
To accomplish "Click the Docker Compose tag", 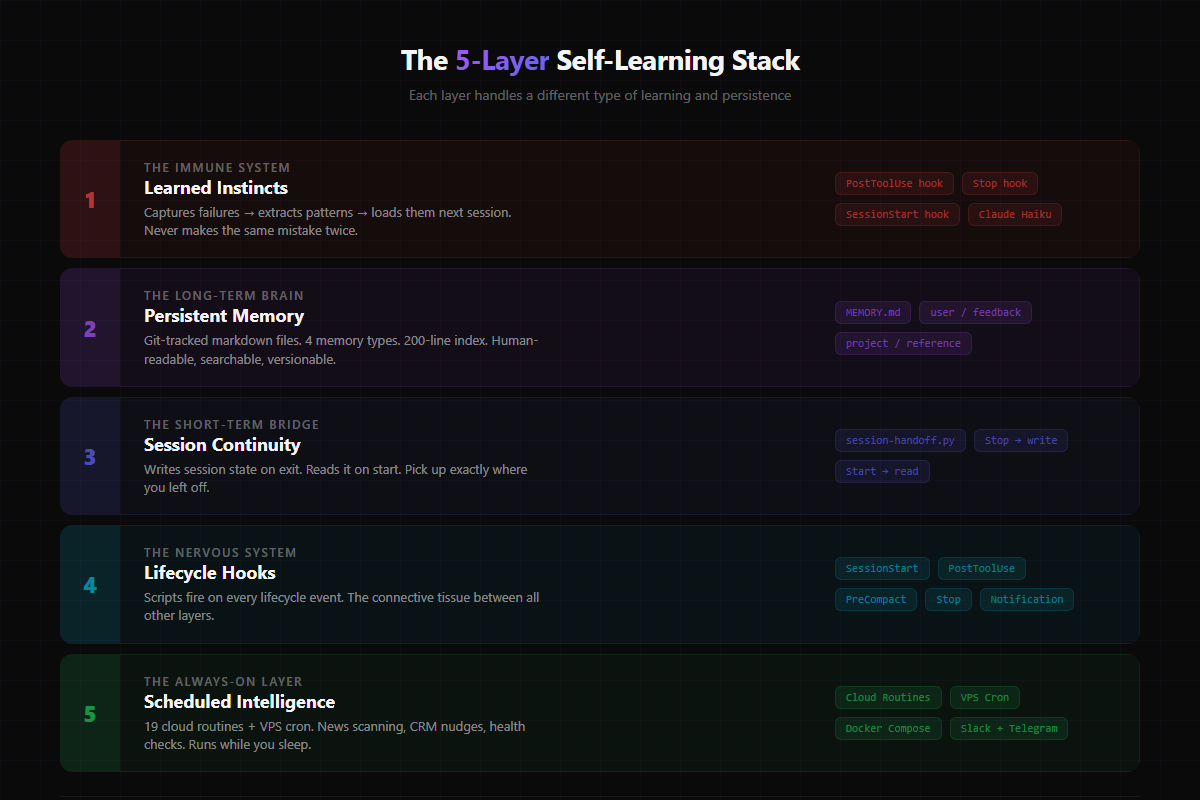I will [x=888, y=729].
